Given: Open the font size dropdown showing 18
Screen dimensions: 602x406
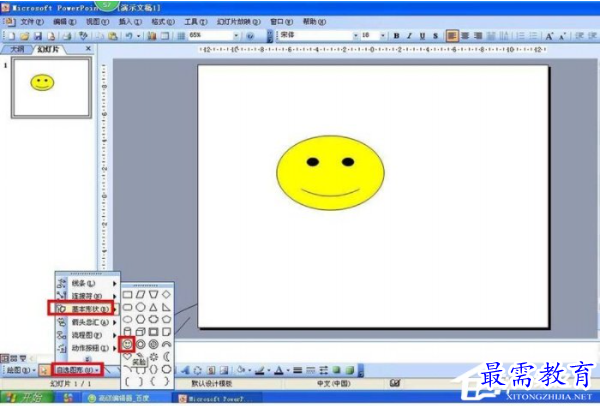Looking at the screenshot, I should [383, 36].
